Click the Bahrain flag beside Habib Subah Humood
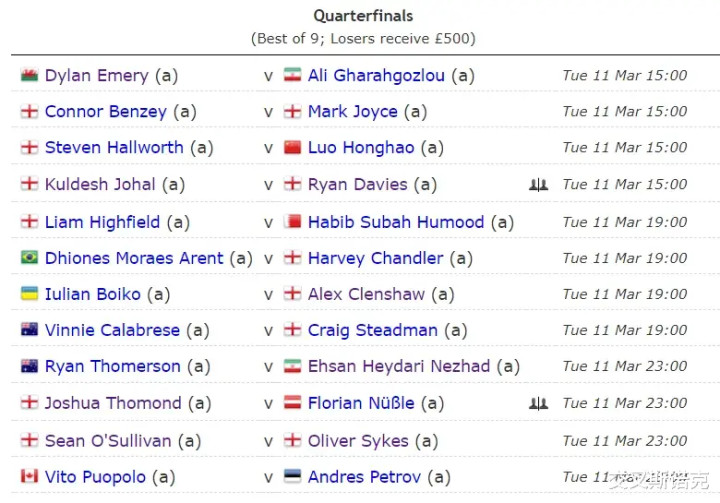 292,222
